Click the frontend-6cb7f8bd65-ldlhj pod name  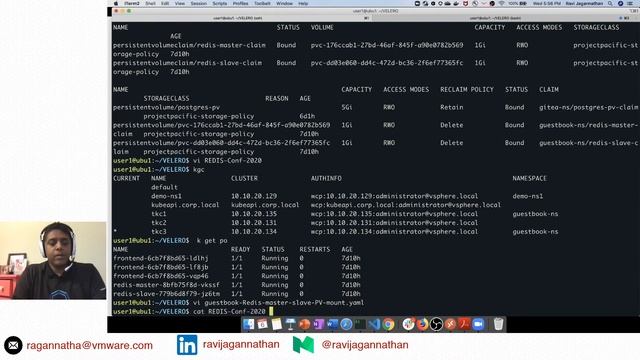coord(161,258)
